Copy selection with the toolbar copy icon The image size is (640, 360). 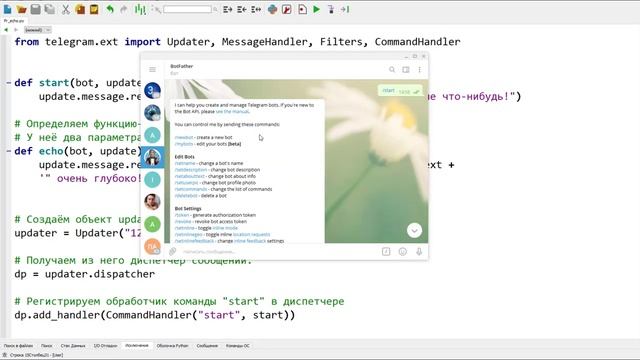pyautogui.click(x=80, y=9)
